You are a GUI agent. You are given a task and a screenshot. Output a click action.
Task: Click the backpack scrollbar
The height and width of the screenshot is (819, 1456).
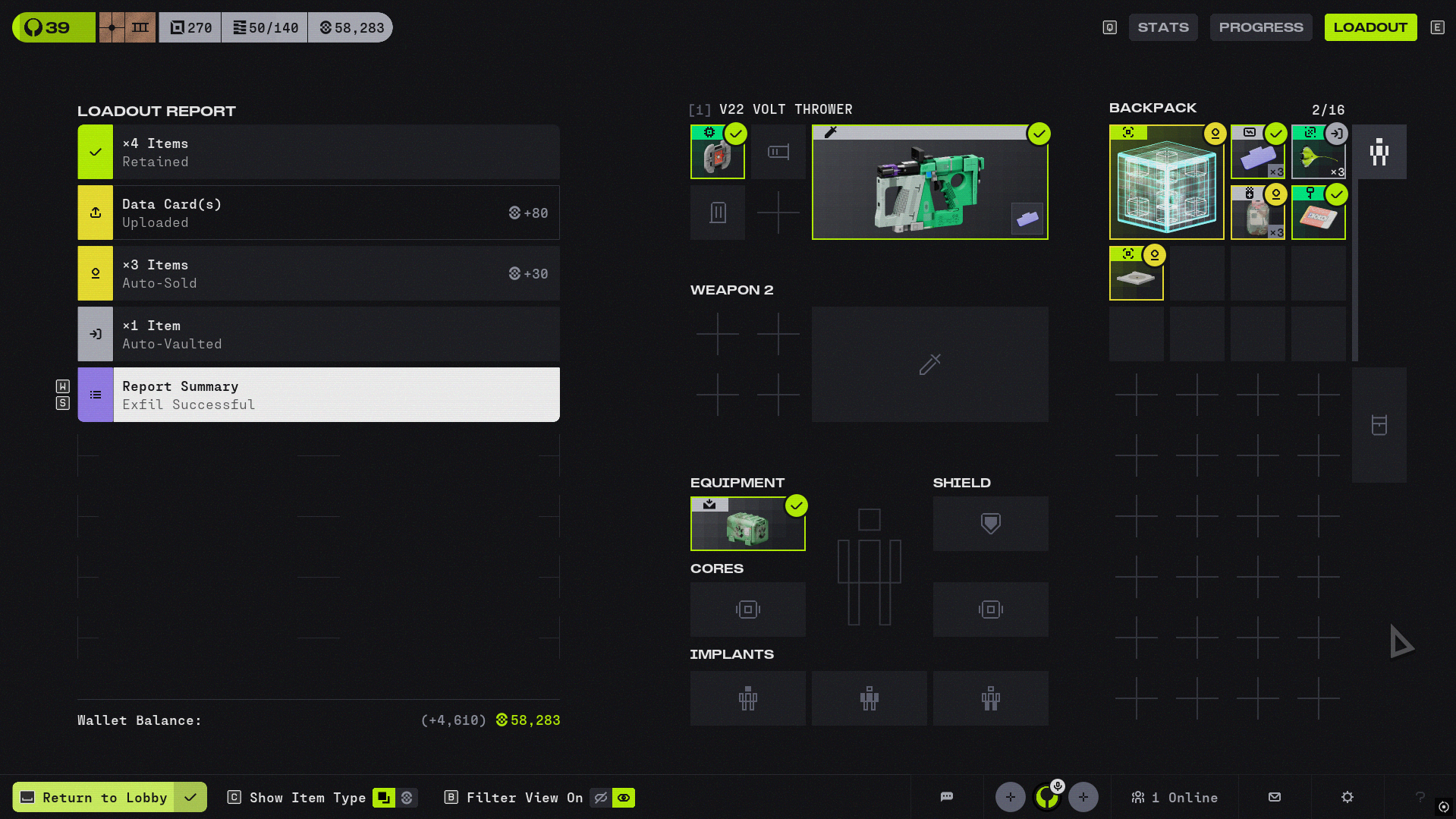tap(1355, 270)
